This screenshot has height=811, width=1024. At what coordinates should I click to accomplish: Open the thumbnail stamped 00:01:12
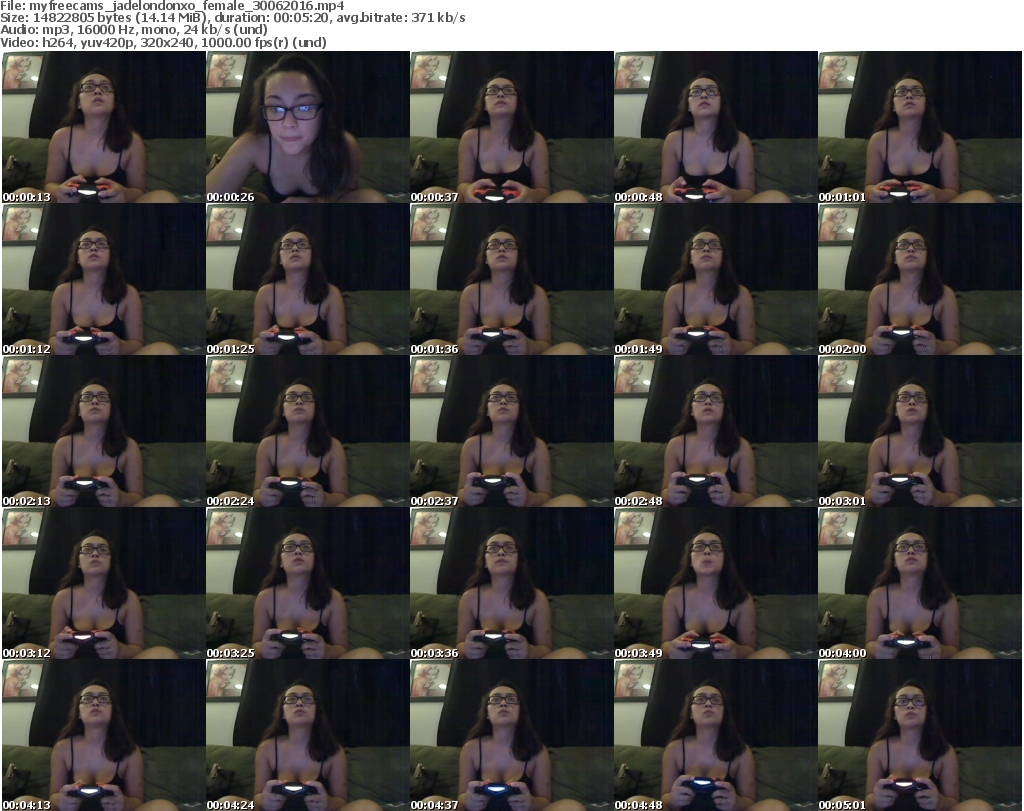click(x=104, y=279)
